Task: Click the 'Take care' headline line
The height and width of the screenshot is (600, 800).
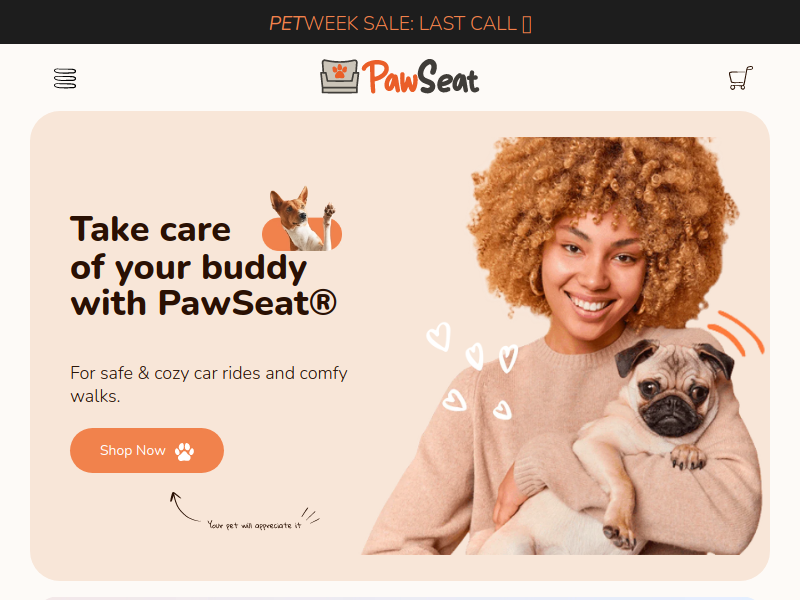Action: pyautogui.click(x=151, y=230)
